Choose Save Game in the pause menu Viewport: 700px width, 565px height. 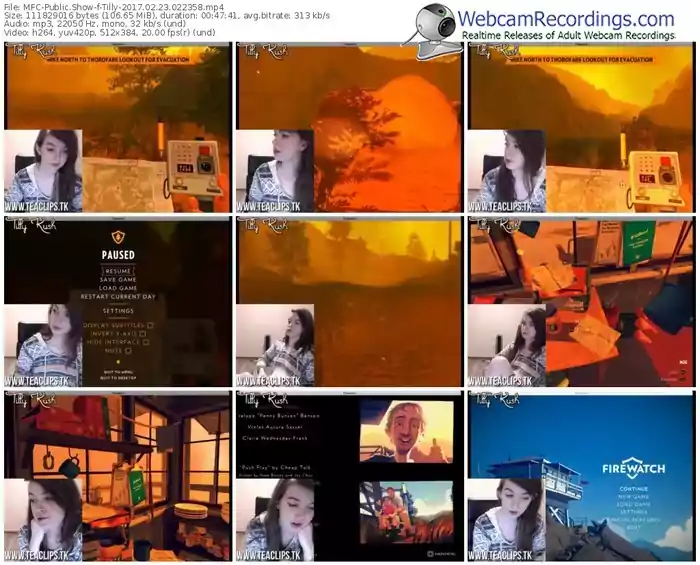pos(118,280)
